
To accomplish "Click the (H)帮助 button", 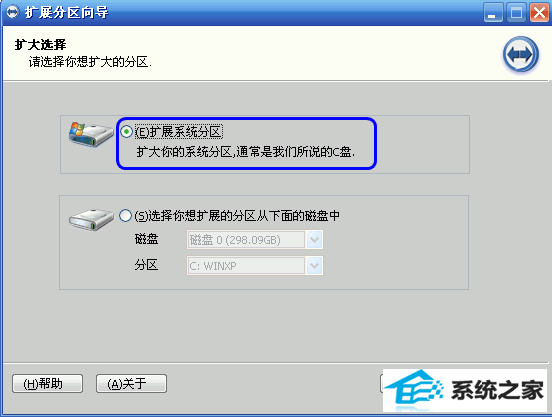I will (x=48, y=383).
